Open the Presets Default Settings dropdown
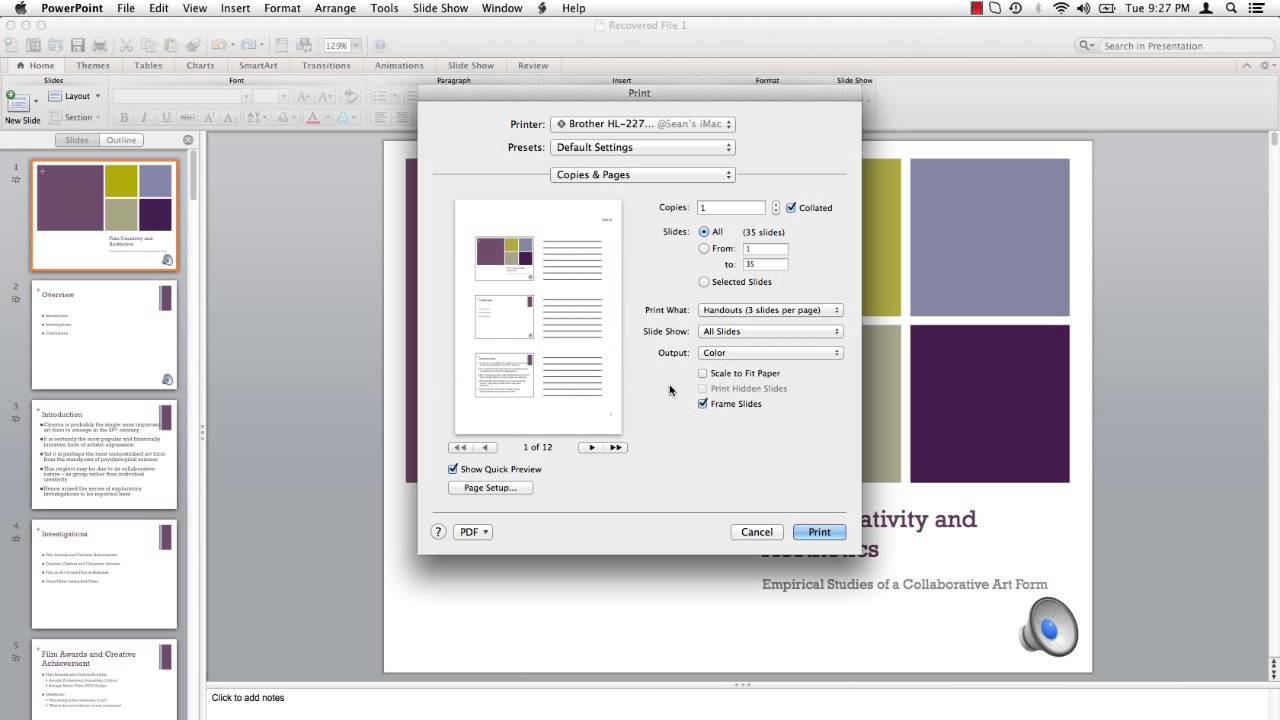 coord(643,147)
